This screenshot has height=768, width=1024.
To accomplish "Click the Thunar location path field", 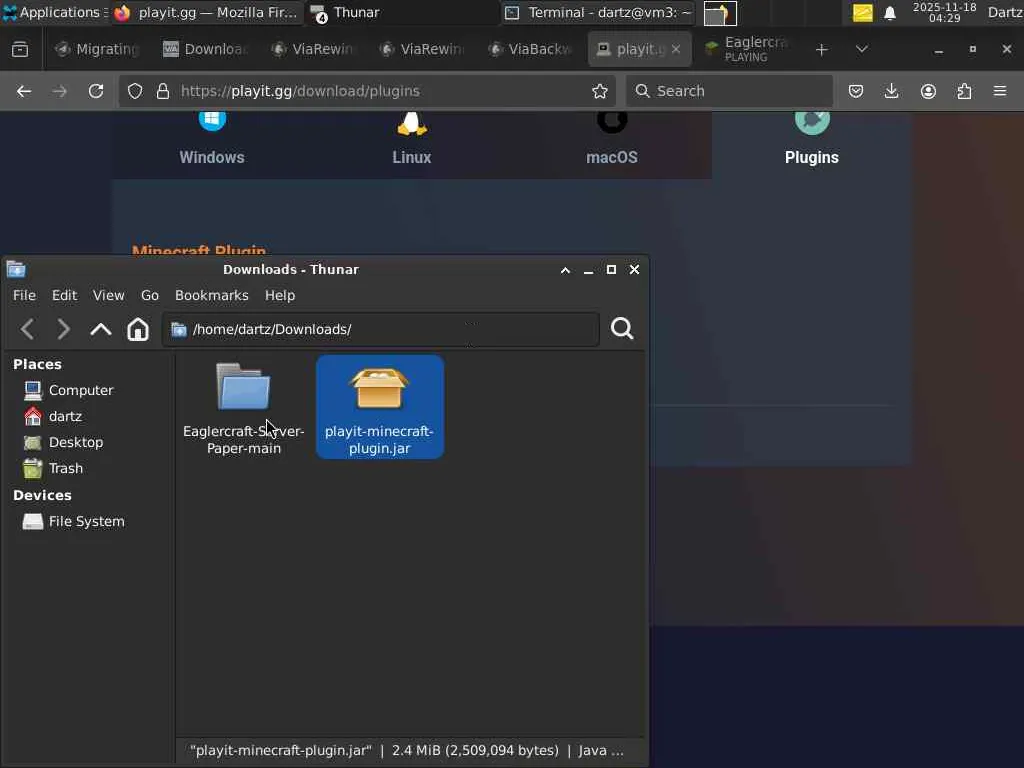I will click(x=381, y=329).
